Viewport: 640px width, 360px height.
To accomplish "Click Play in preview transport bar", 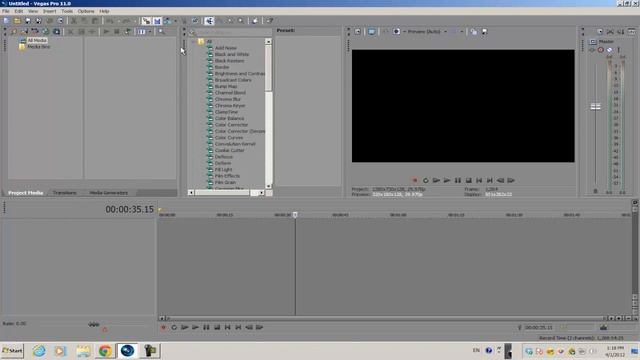I will (x=447, y=180).
